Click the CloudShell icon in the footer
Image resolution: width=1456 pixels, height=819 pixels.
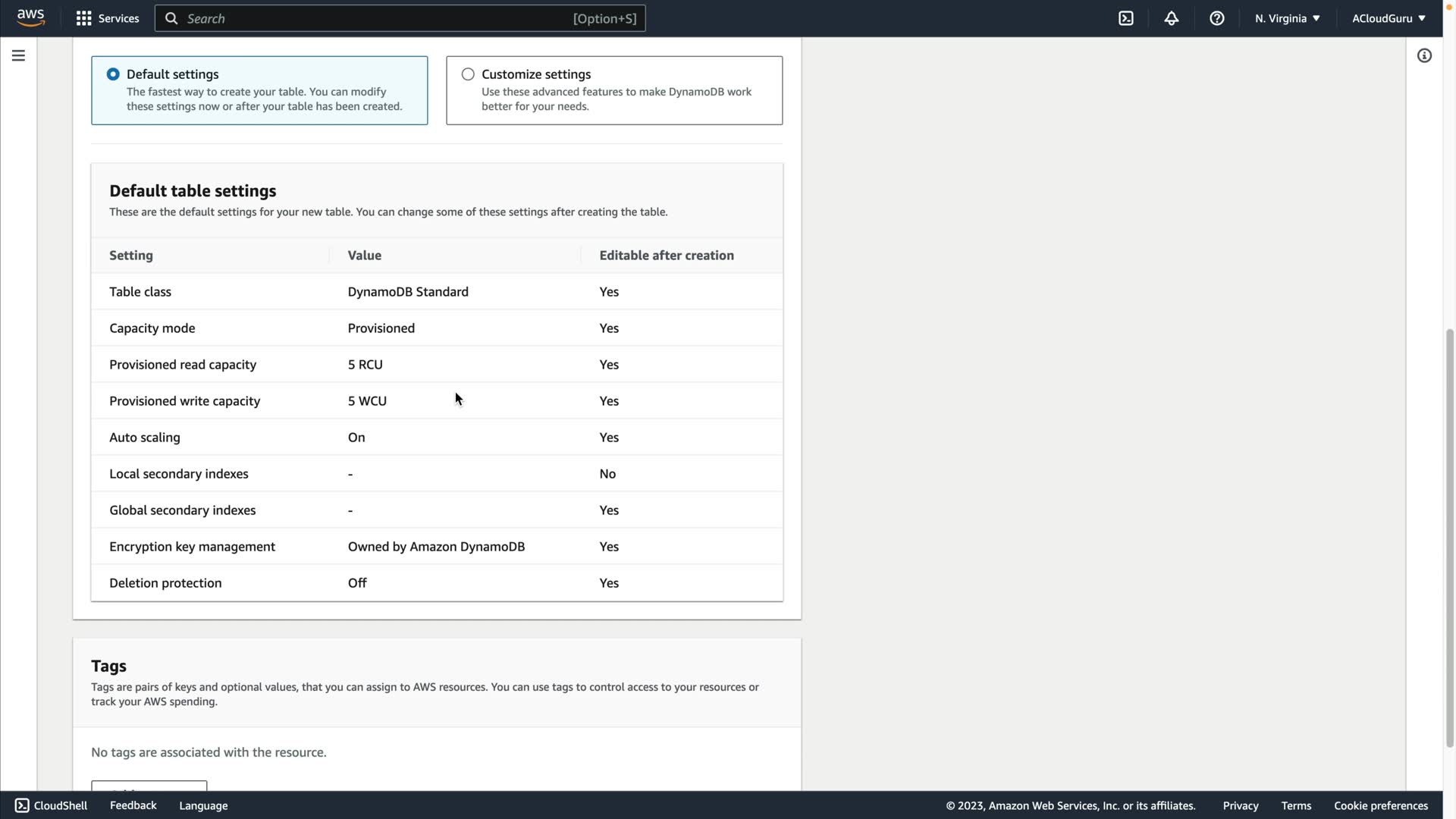22,805
